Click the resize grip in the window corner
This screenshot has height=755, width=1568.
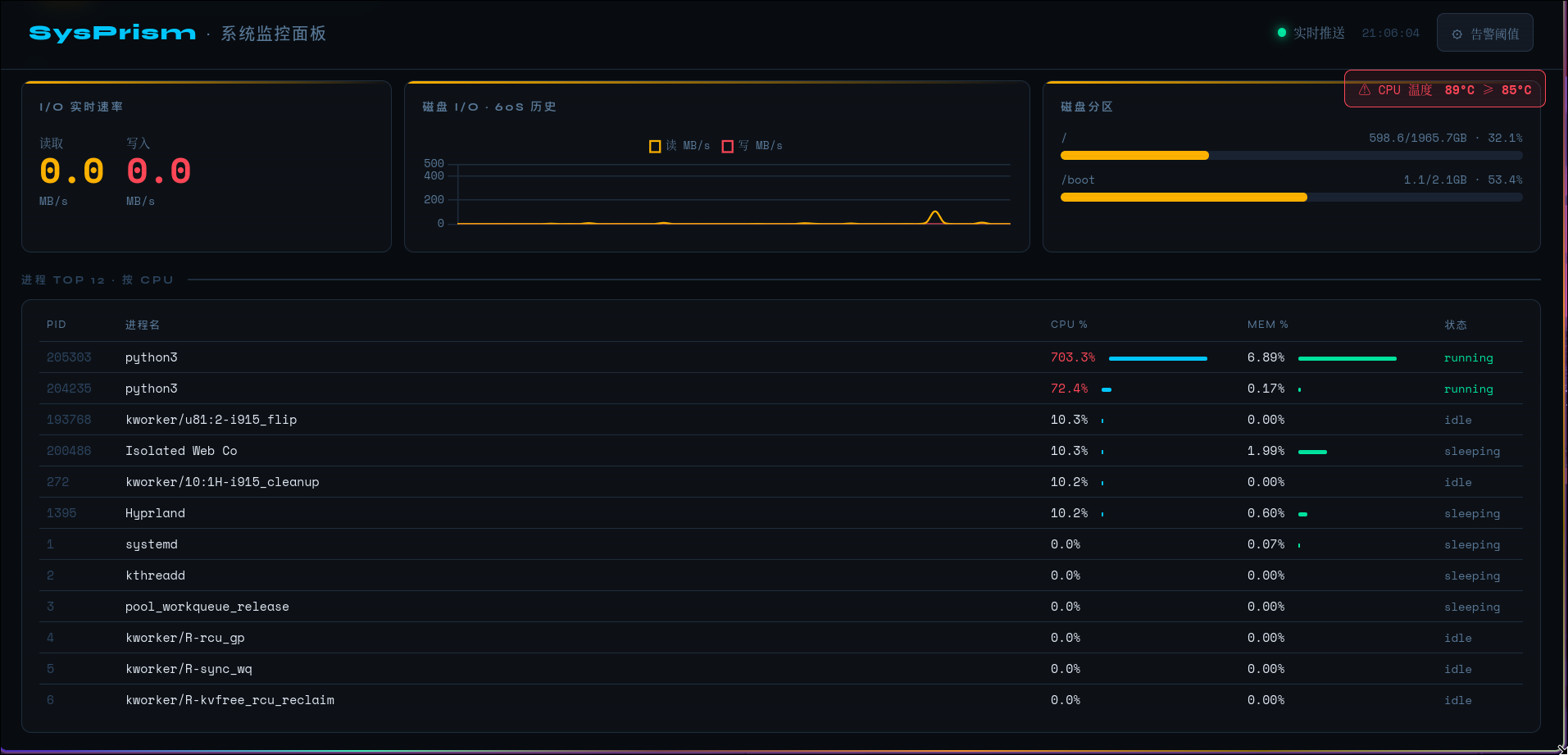click(1561, 748)
